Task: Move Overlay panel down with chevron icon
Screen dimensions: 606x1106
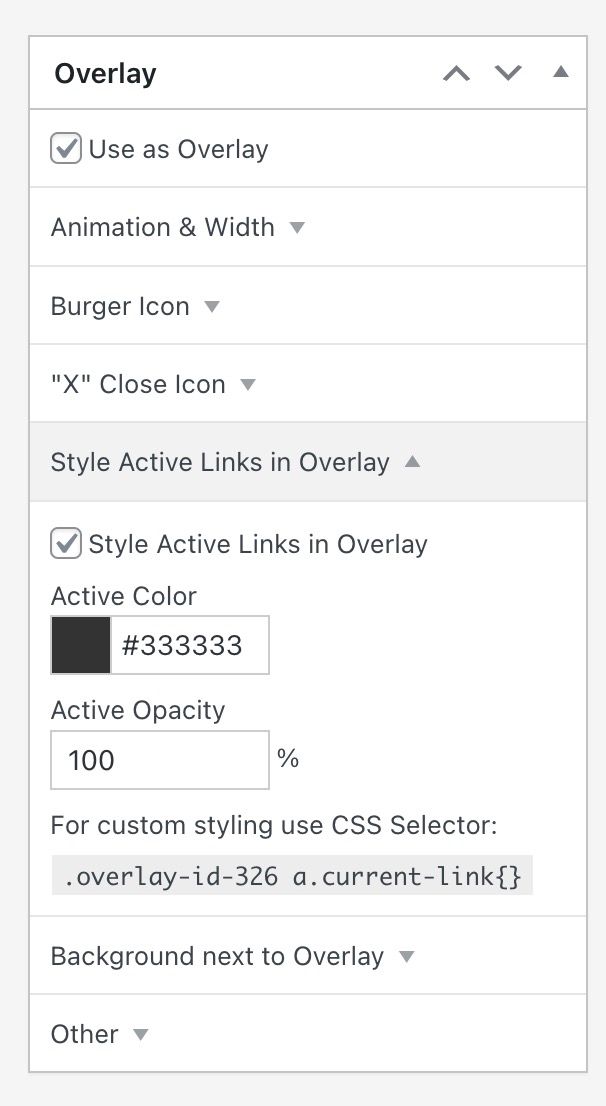Action: pyautogui.click(x=509, y=74)
